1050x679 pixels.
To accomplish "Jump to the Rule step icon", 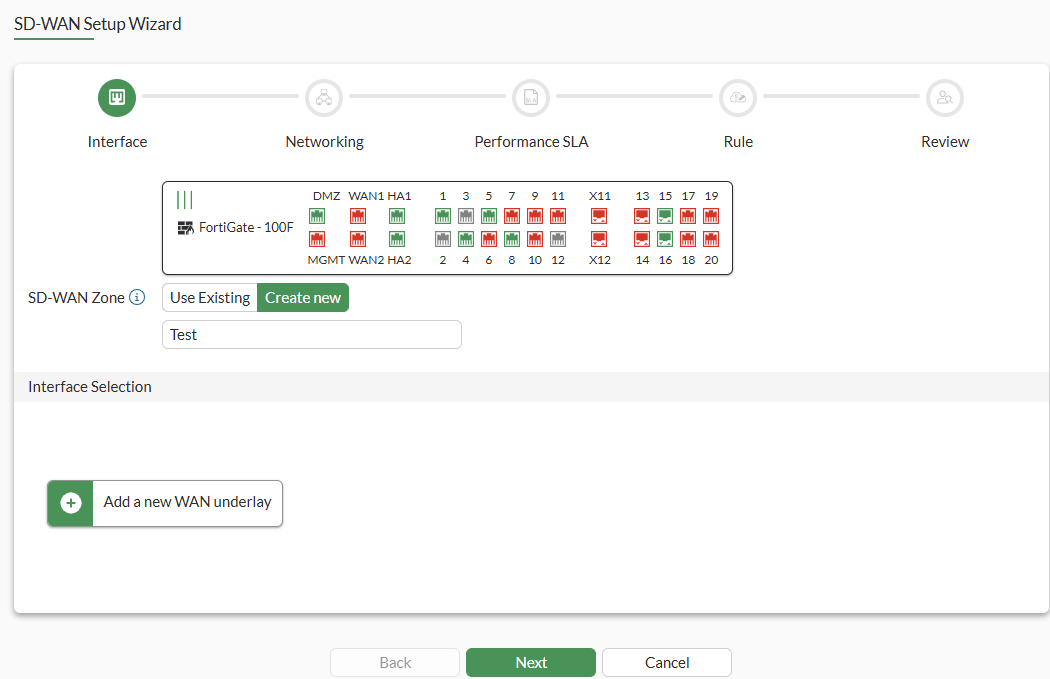I will (x=738, y=98).
